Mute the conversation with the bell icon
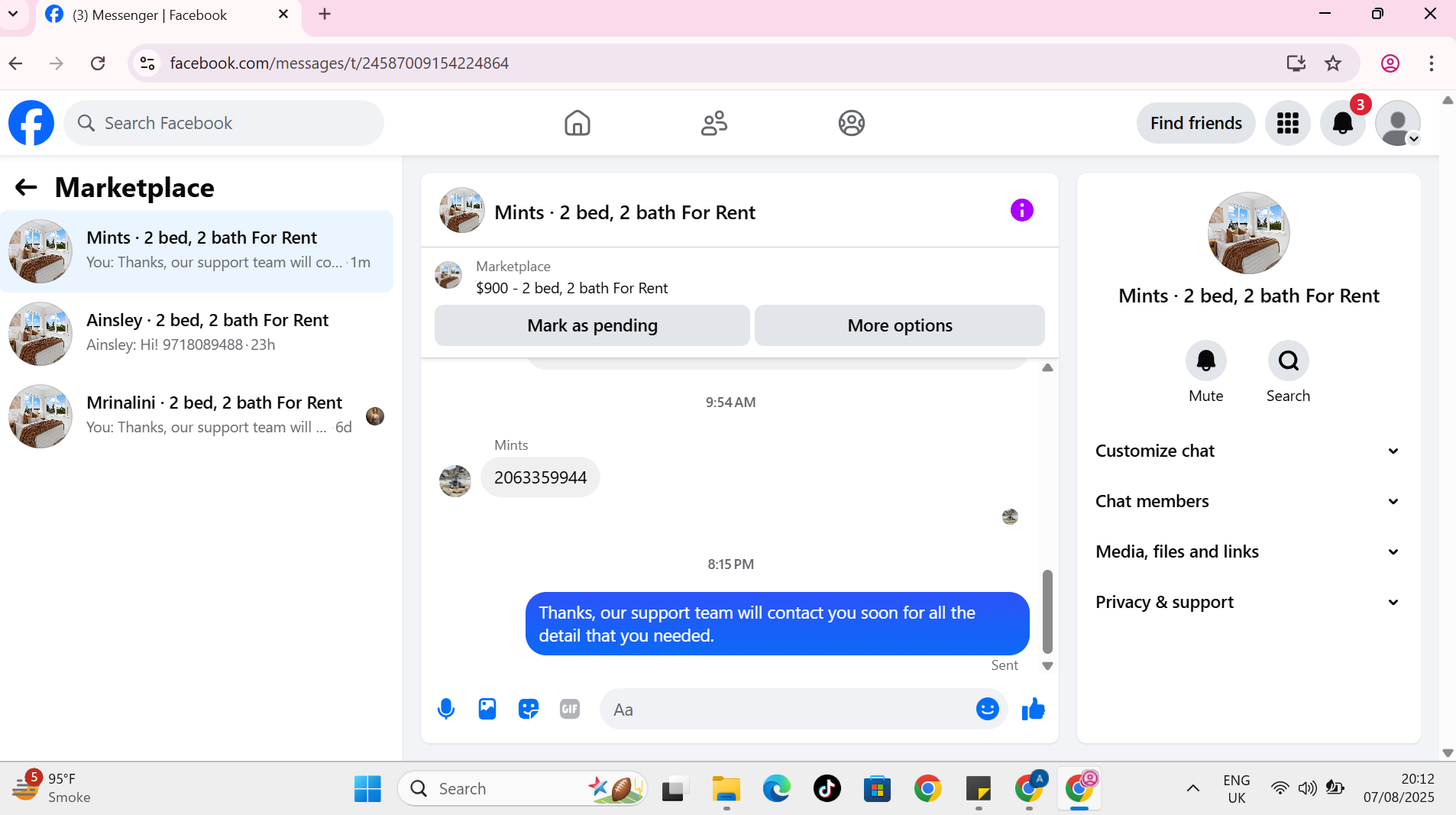This screenshot has width=1456, height=815. pyautogui.click(x=1206, y=361)
